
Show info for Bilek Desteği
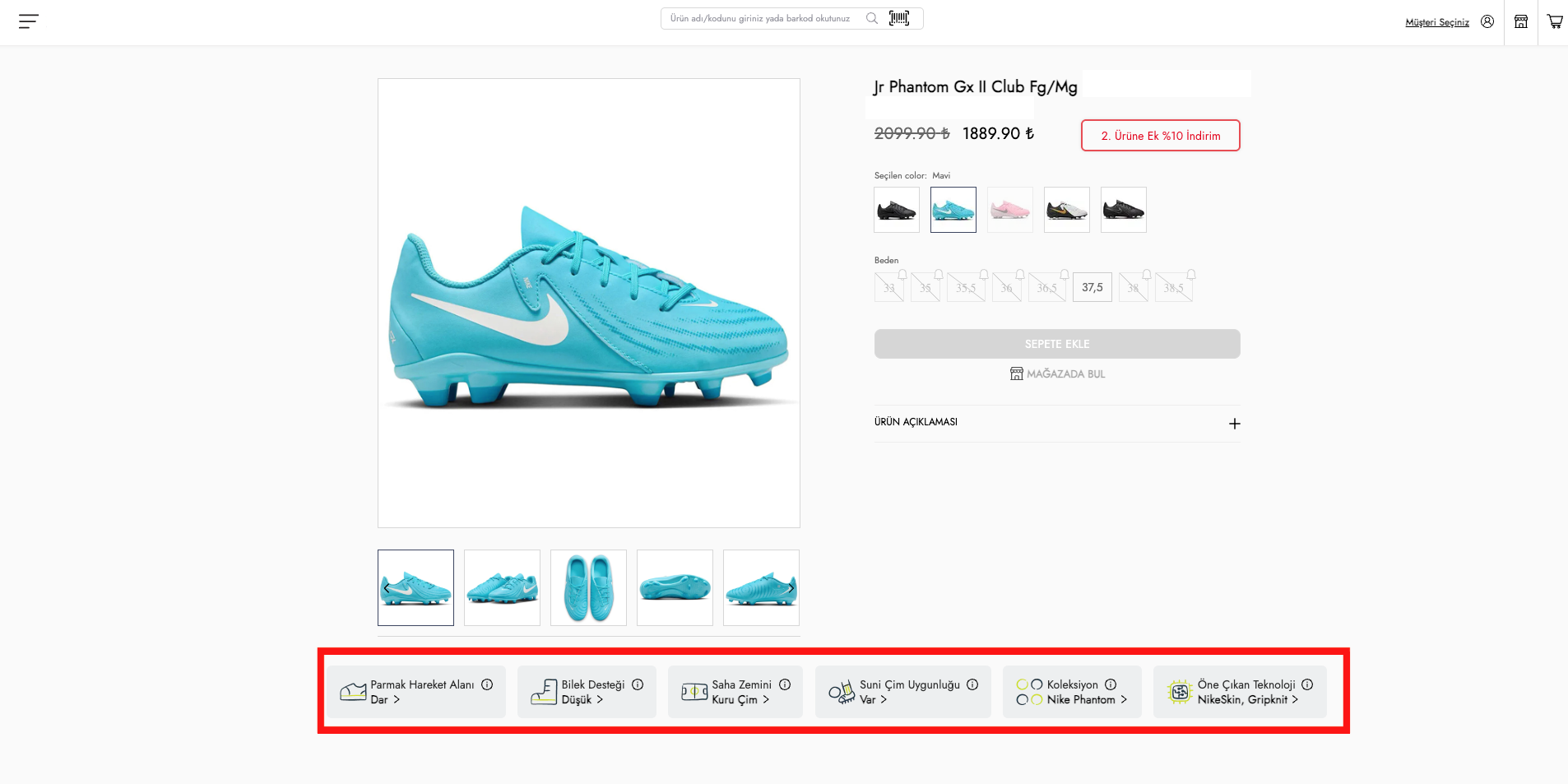[638, 684]
